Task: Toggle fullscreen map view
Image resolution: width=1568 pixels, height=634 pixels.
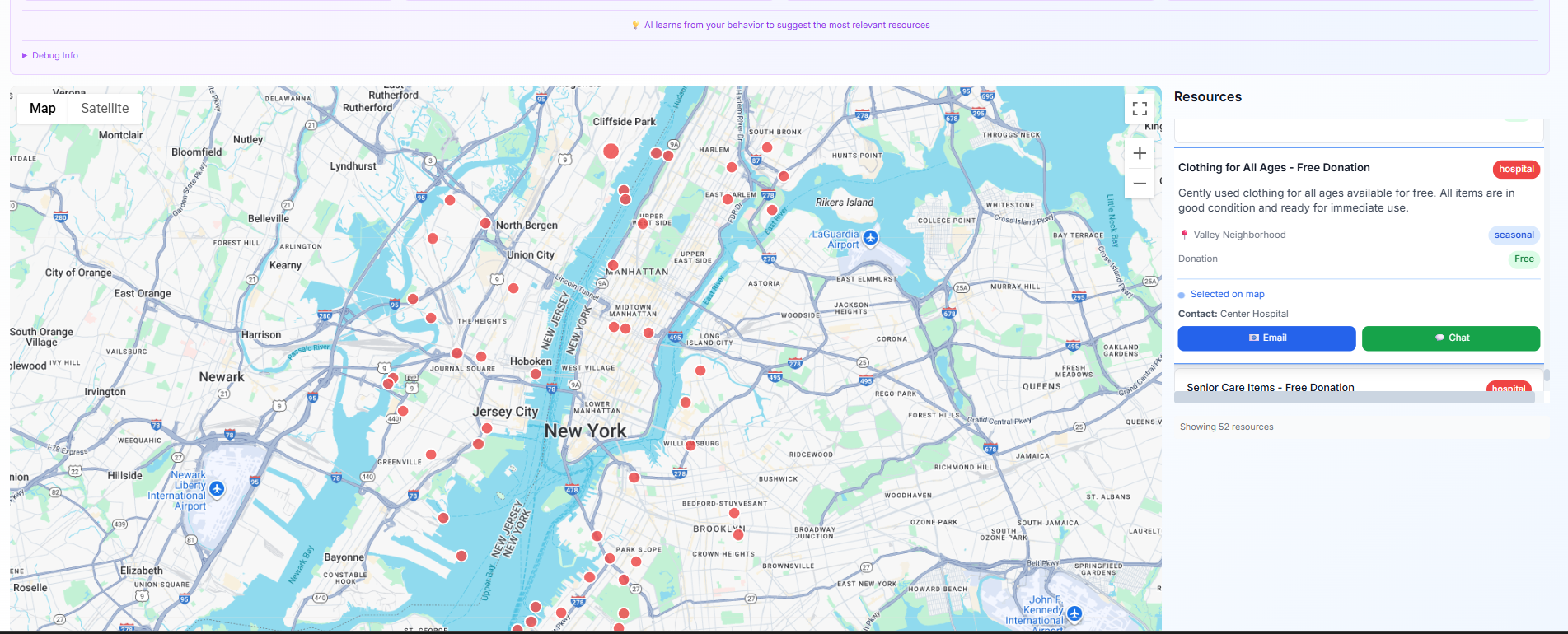Action: (x=1140, y=109)
